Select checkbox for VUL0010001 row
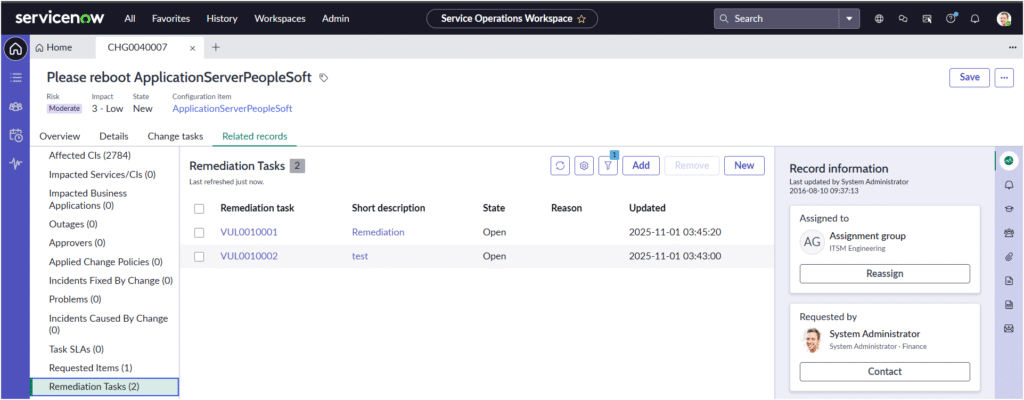Viewport: 1024px width, 400px height. pyautogui.click(x=199, y=232)
